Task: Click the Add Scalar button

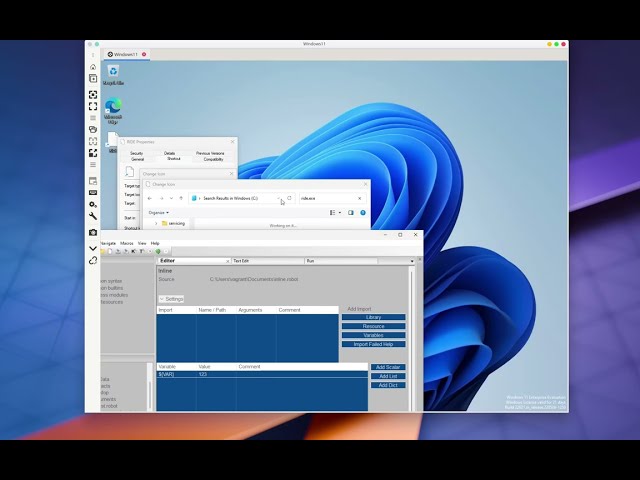Action: [x=388, y=367]
